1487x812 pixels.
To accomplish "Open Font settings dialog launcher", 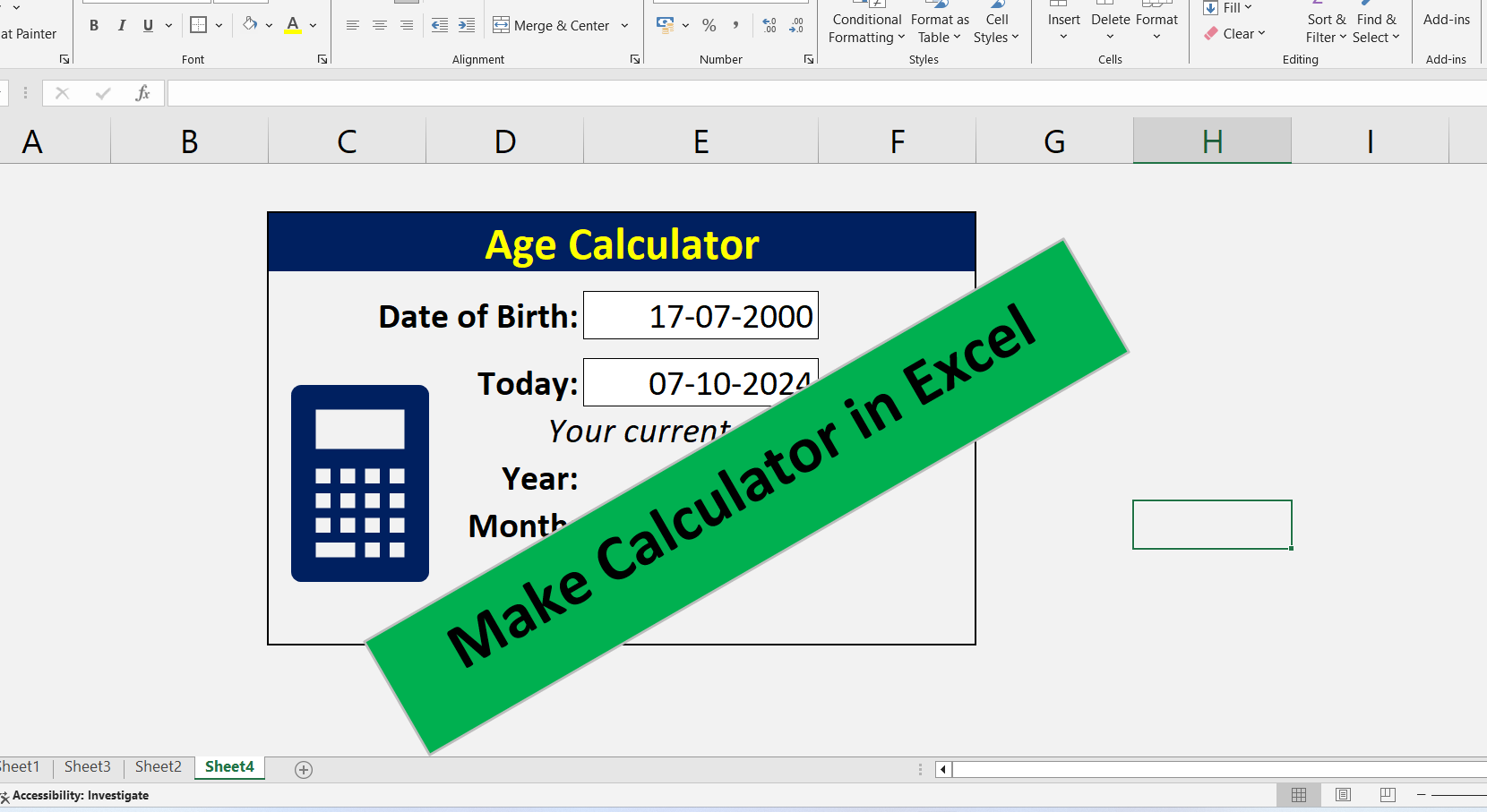I will coord(322,59).
